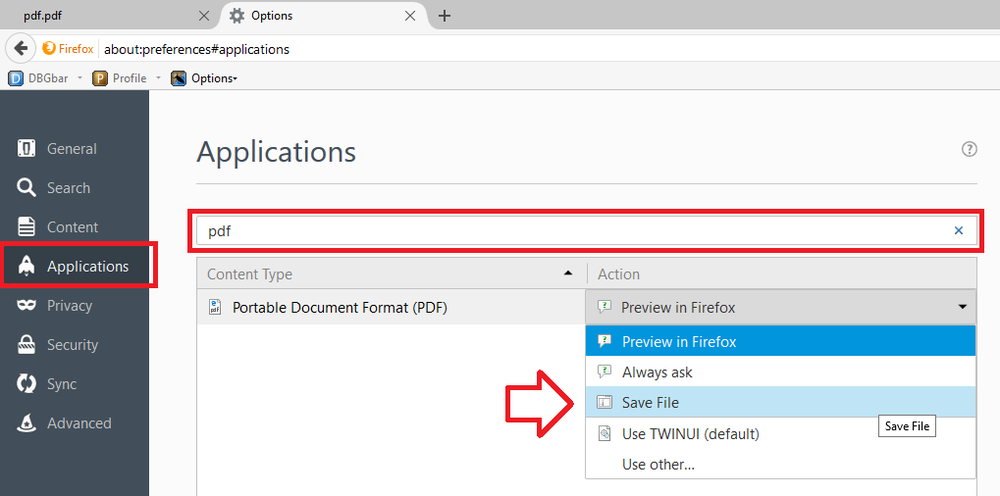Image resolution: width=1000 pixels, height=496 pixels.
Task: Click the Applications page heading
Action: (x=276, y=152)
